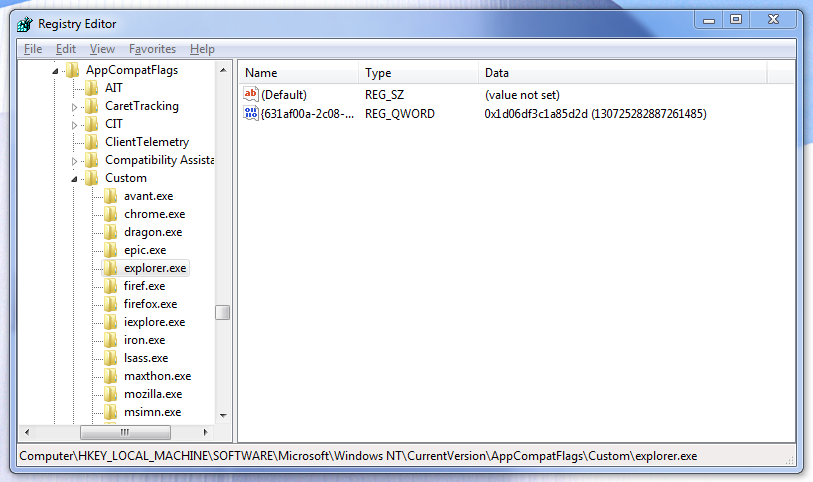Screen dimensions: 813x482
Task: Click the registry path in status bar
Action: click(358, 456)
